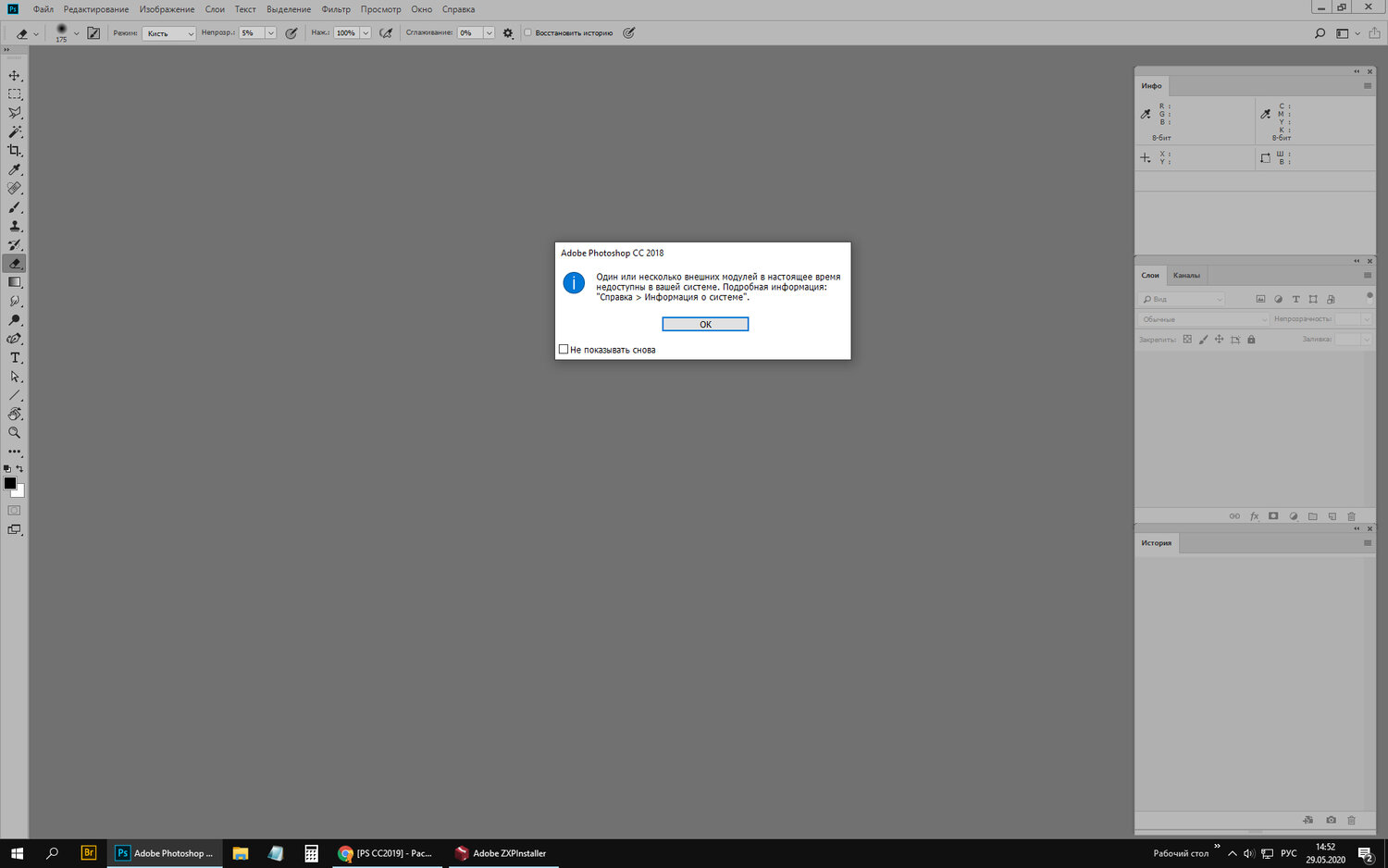
Task: Open Adobe ZXPInstaller from the taskbar
Action: click(x=503, y=853)
